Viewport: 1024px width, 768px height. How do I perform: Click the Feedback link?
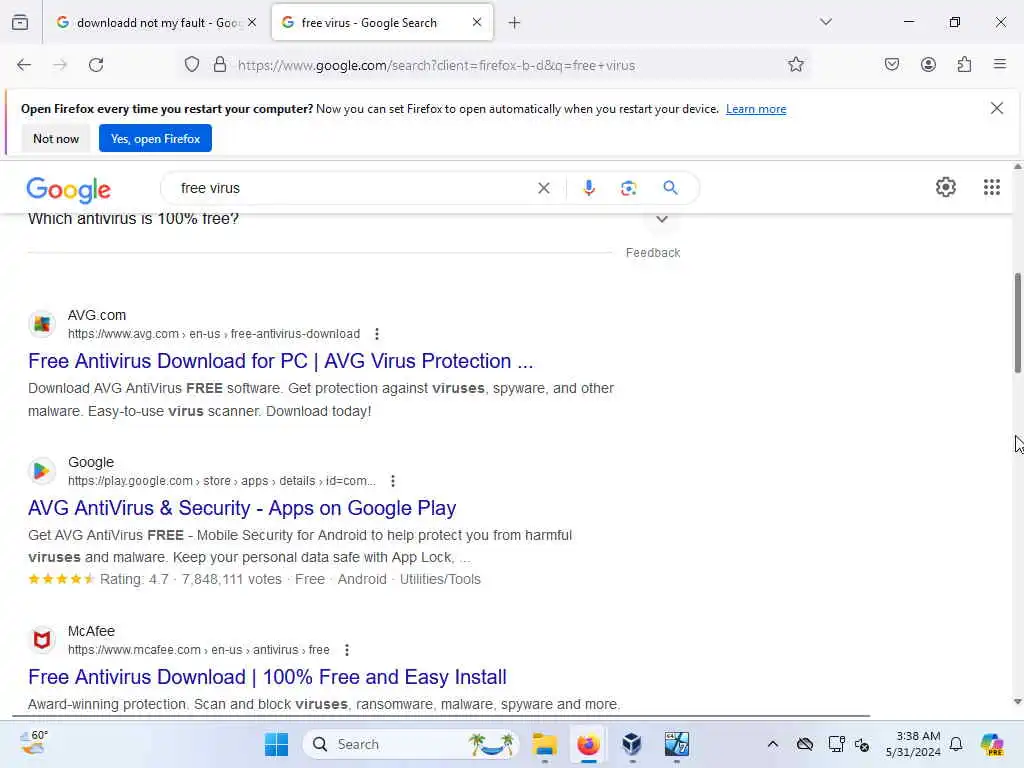click(652, 253)
